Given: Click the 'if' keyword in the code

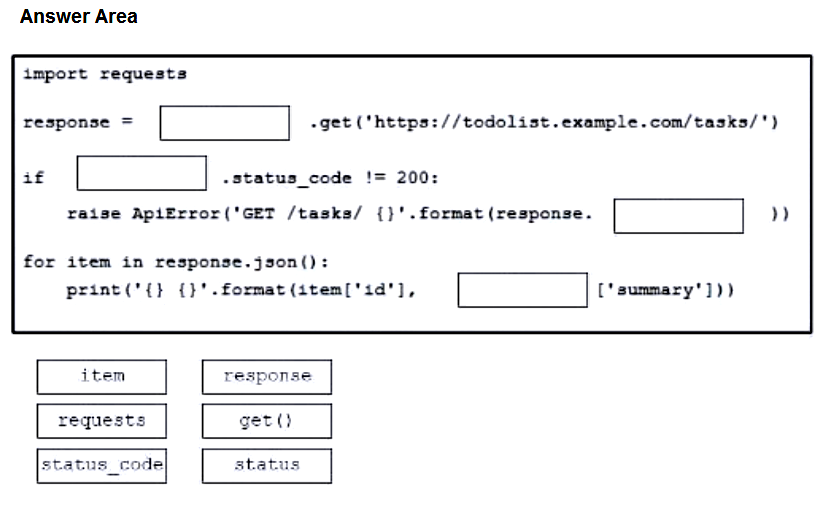Looking at the screenshot, I should click(34, 177).
